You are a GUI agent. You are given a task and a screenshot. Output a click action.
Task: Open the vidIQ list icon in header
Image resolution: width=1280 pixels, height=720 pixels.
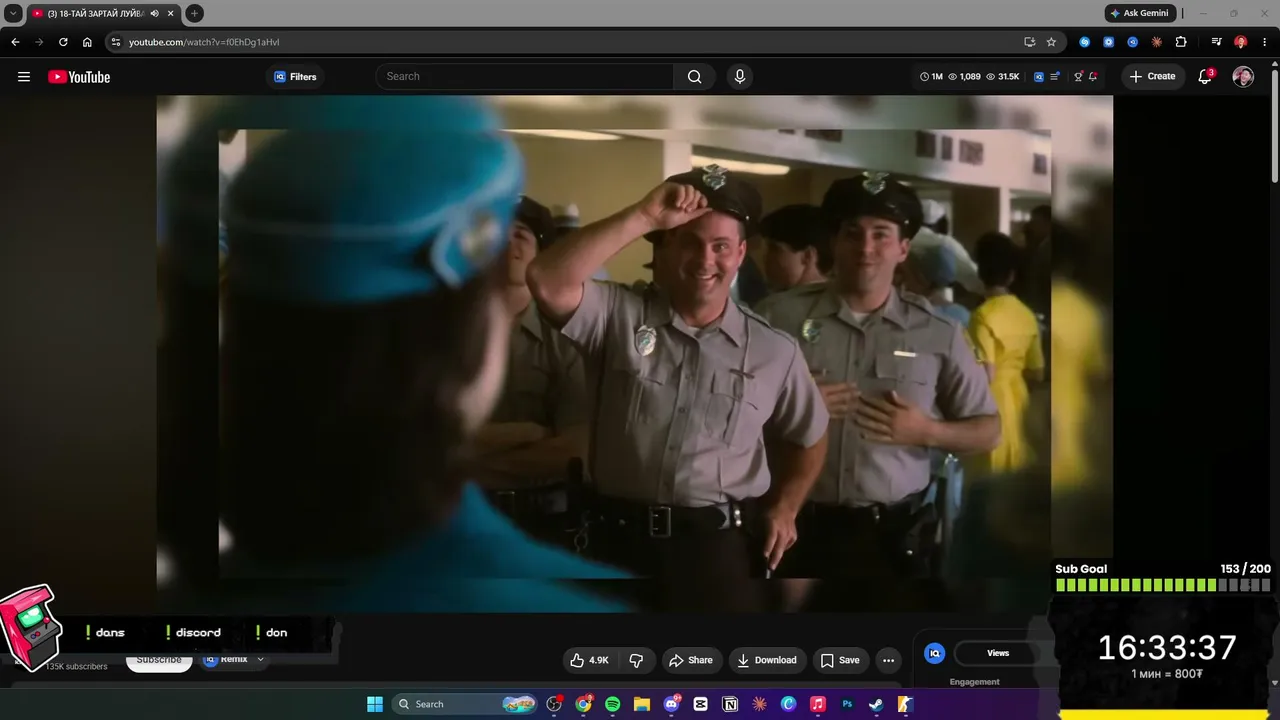[1055, 77]
